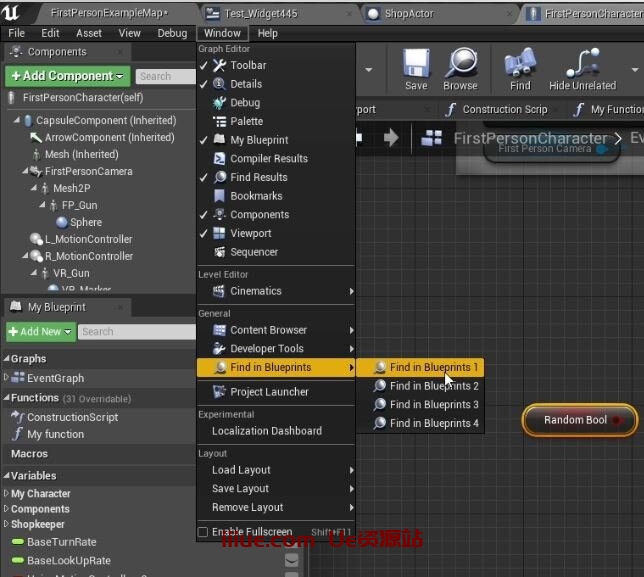
Task: Expand the Load Layout submenu
Action: coord(241,470)
